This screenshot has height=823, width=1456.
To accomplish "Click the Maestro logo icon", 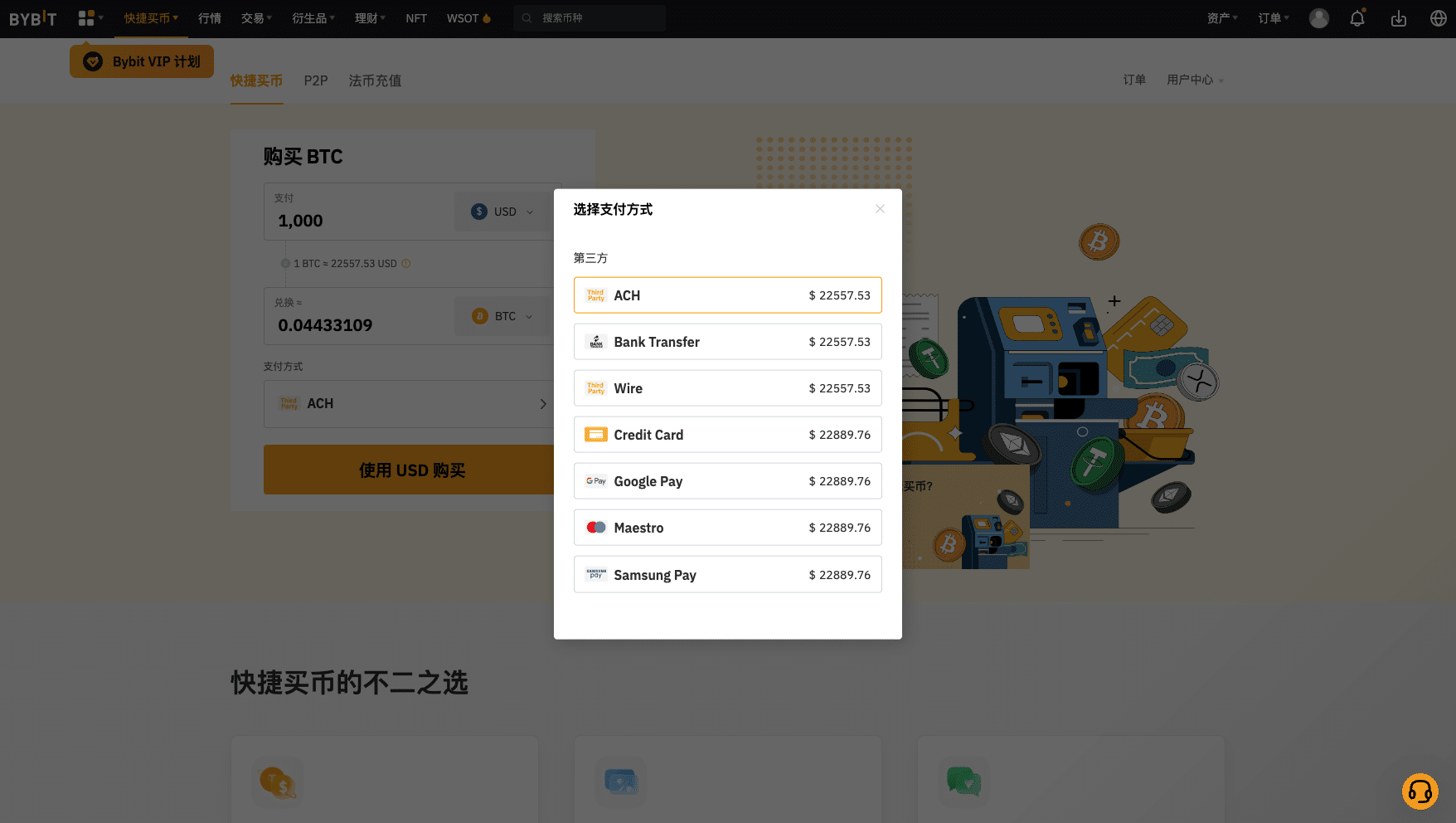I will click(596, 528).
